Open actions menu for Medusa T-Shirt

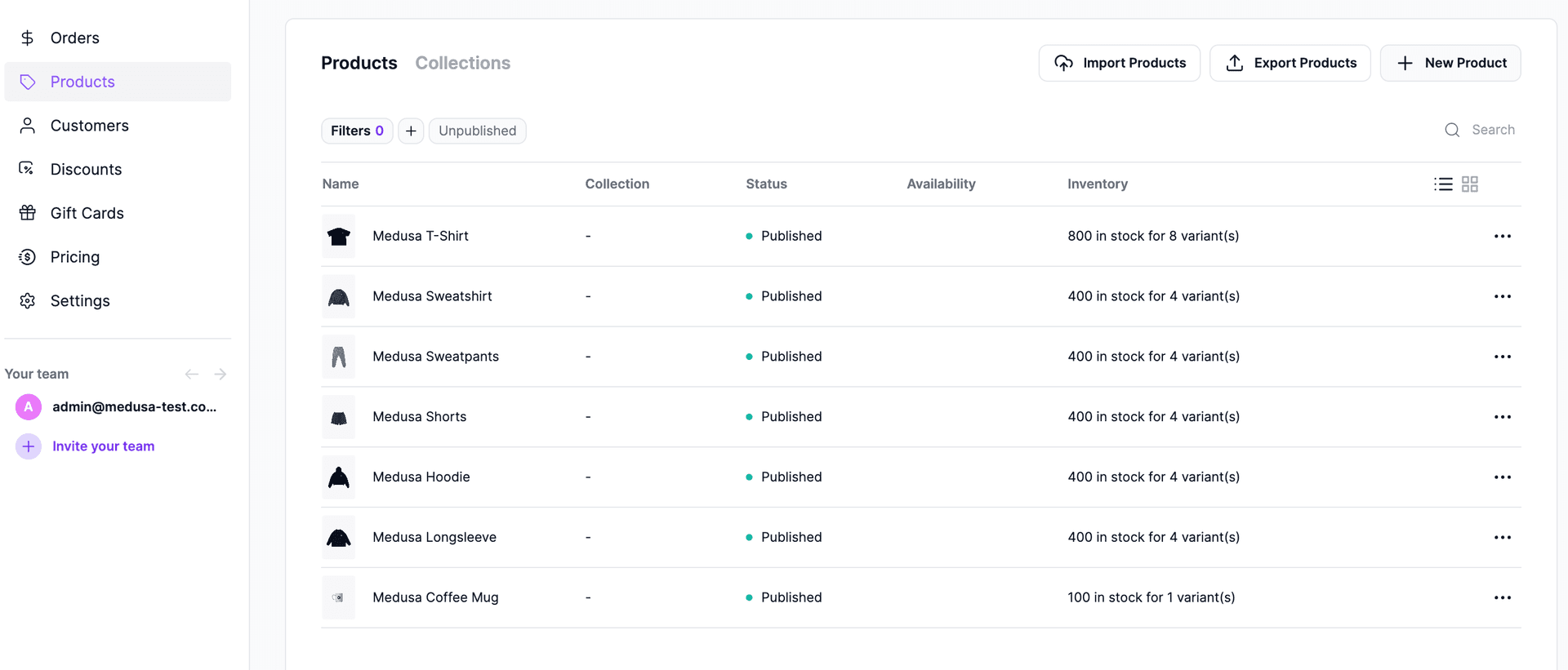pyautogui.click(x=1502, y=237)
